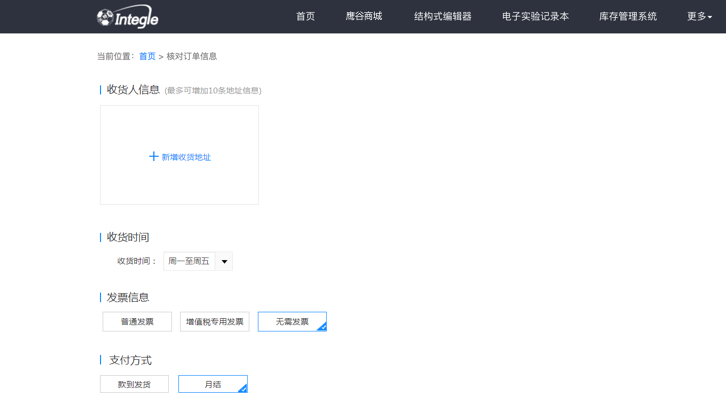The height and width of the screenshot is (410, 726).
Task: Click the blue checkmark corner on 月结
Action: pyautogui.click(x=242, y=388)
